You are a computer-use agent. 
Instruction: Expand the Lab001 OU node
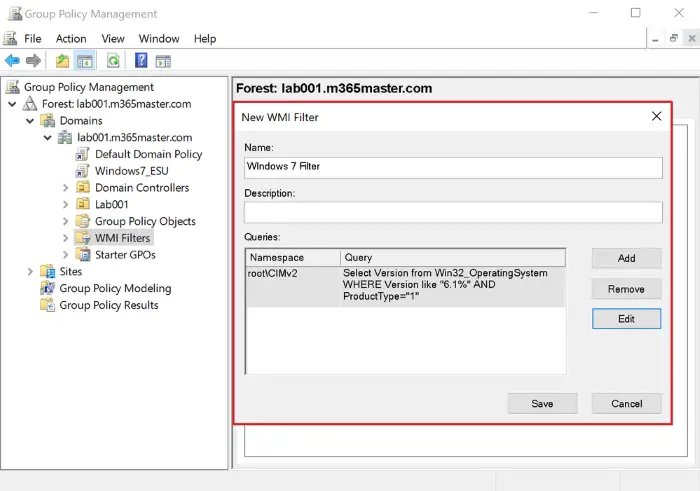click(x=66, y=204)
